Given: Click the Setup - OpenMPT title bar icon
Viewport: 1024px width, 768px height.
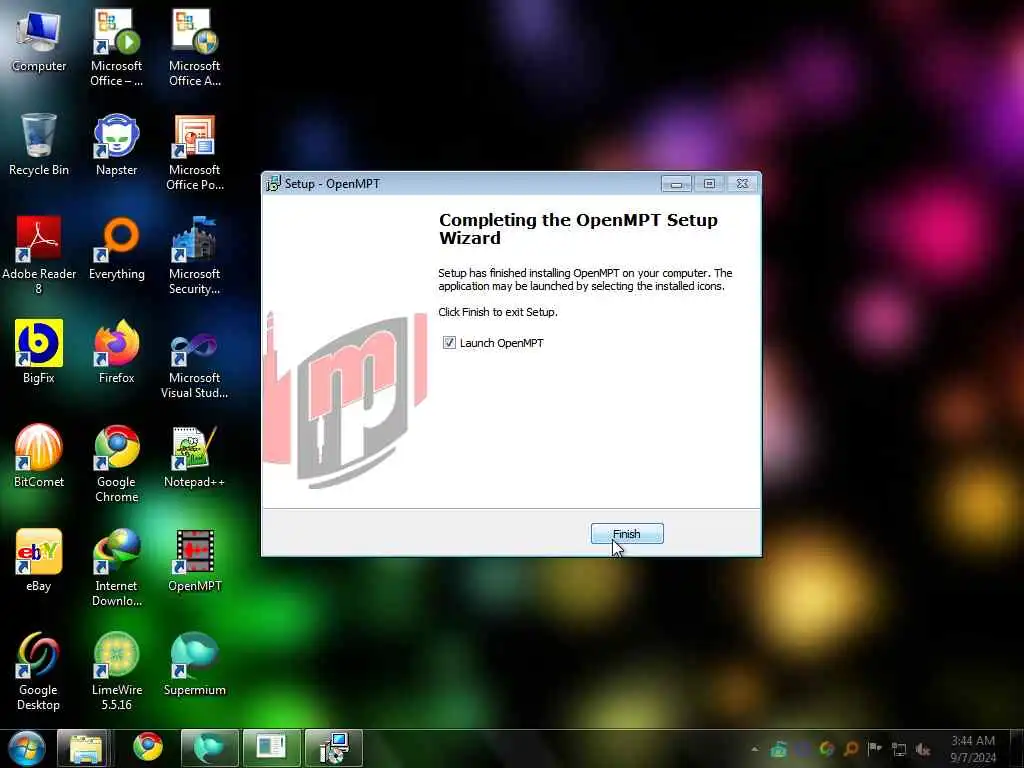Looking at the screenshot, I should point(274,184).
